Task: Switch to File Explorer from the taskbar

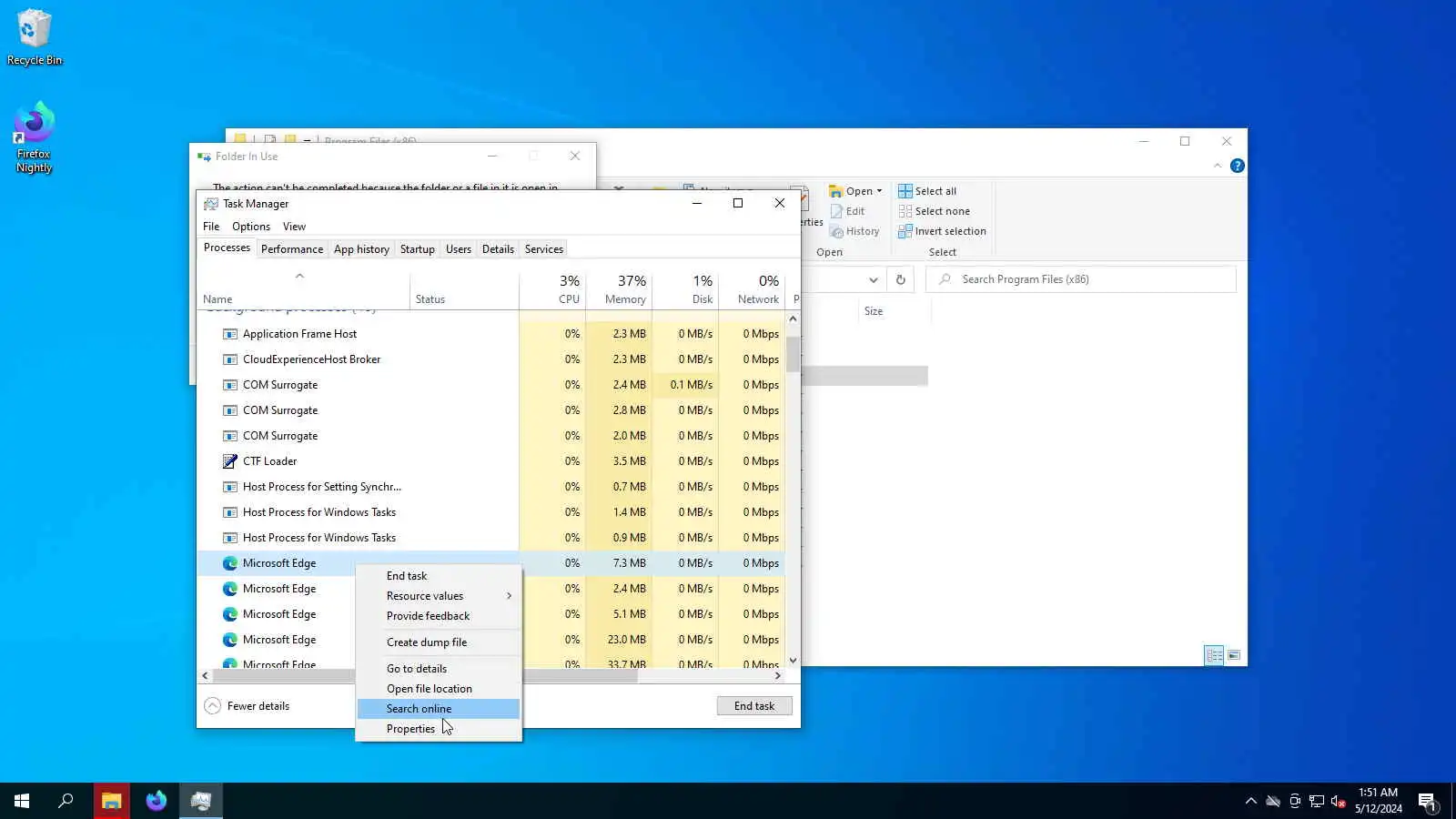Action: [111, 801]
